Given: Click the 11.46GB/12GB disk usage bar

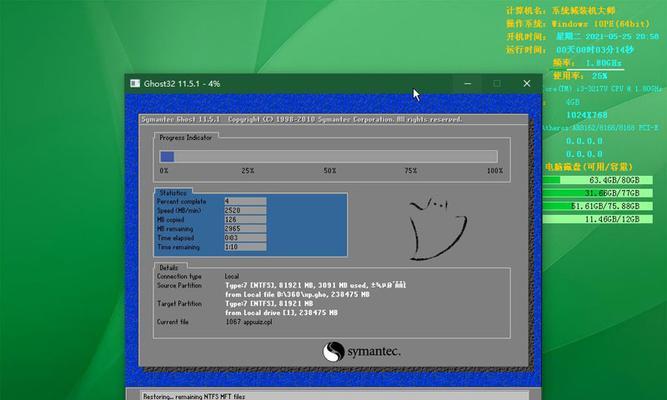Looking at the screenshot, I should [x=597, y=219].
